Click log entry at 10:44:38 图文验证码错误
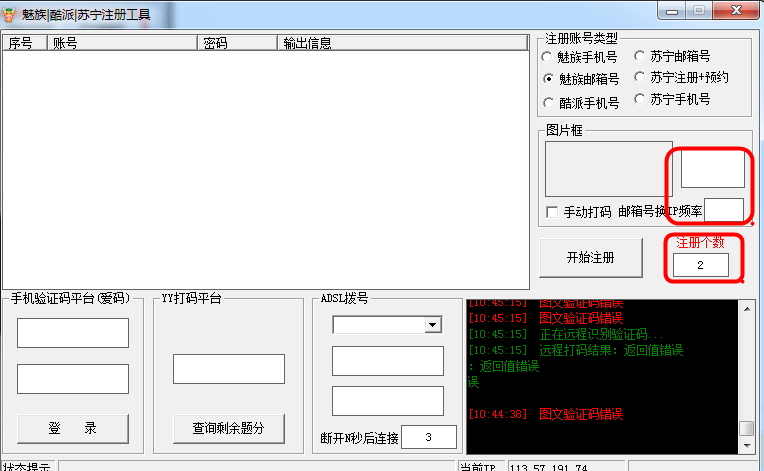Screen dimensions: 764x471 point(546,414)
